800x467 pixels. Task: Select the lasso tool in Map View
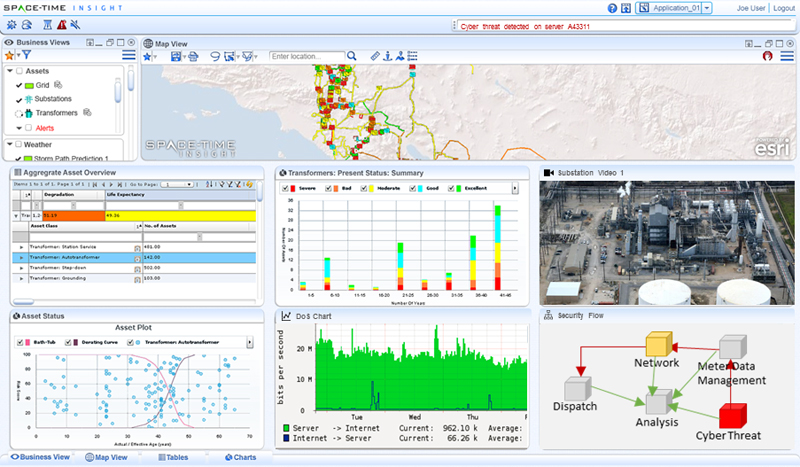[x=215, y=56]
